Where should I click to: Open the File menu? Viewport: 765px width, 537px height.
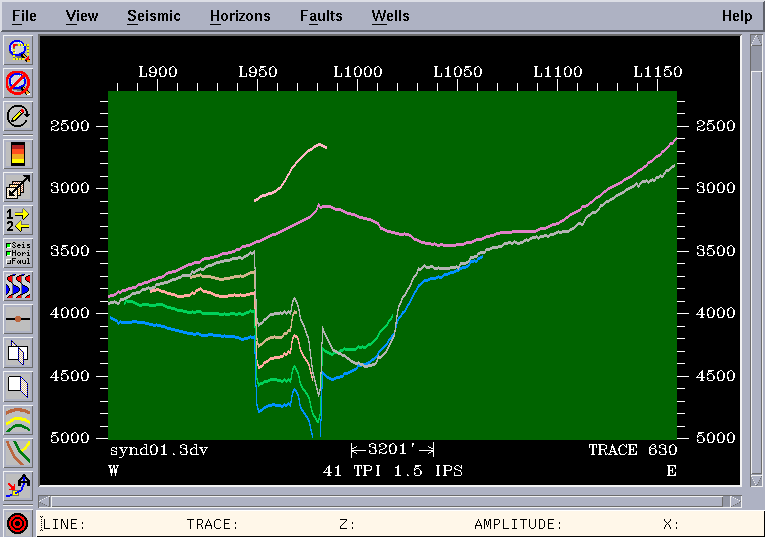tap(24, 16)
